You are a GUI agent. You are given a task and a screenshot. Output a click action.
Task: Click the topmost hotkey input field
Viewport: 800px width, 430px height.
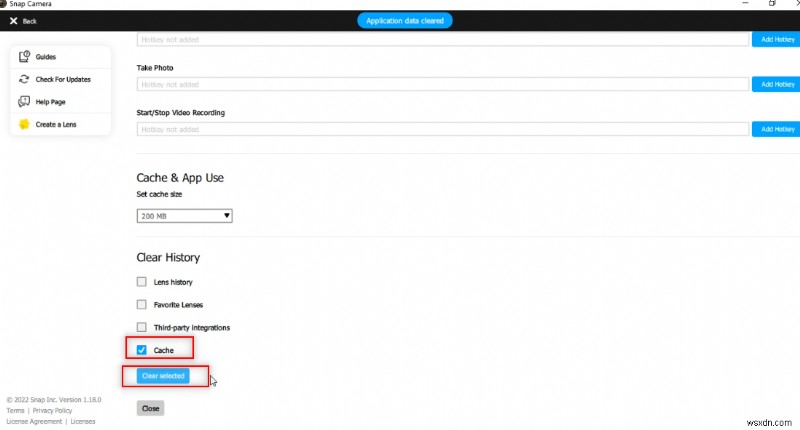(442, 39)
